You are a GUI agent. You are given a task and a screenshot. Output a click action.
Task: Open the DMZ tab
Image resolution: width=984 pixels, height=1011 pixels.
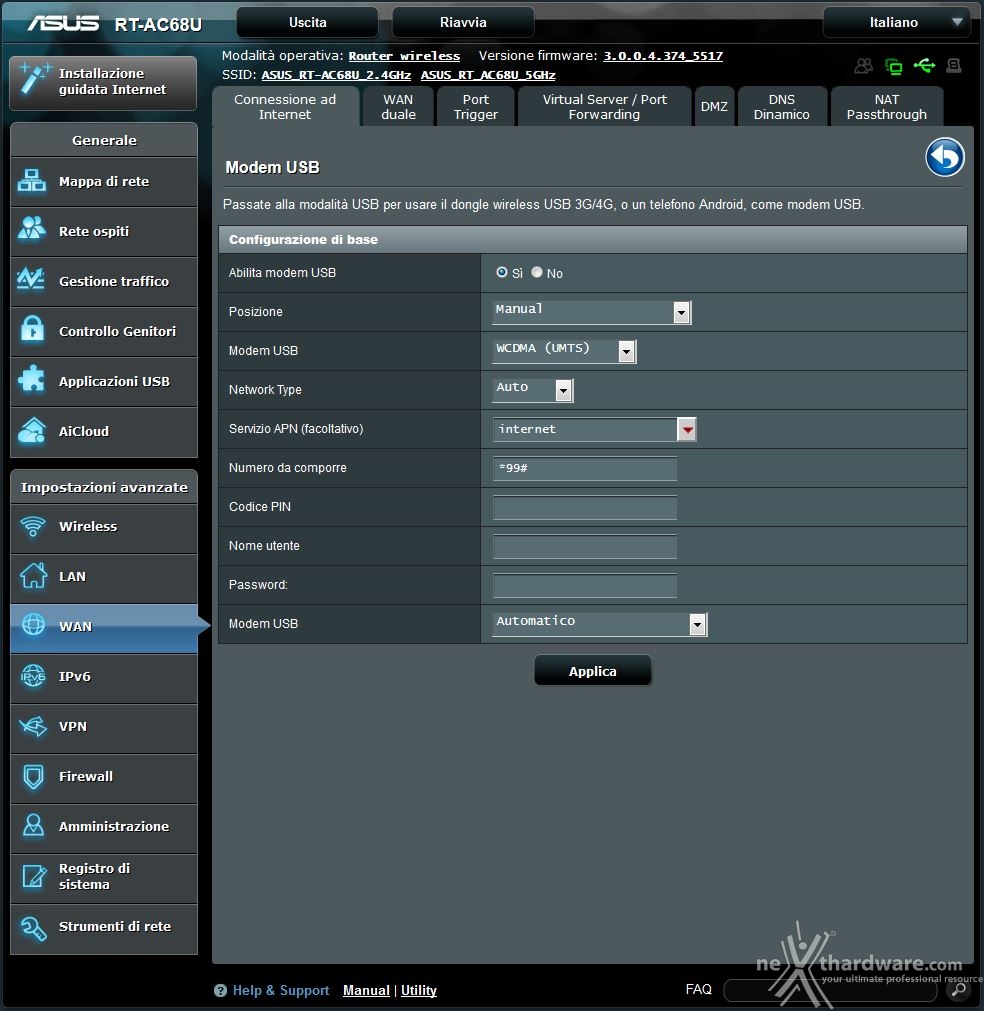point(714,107)
